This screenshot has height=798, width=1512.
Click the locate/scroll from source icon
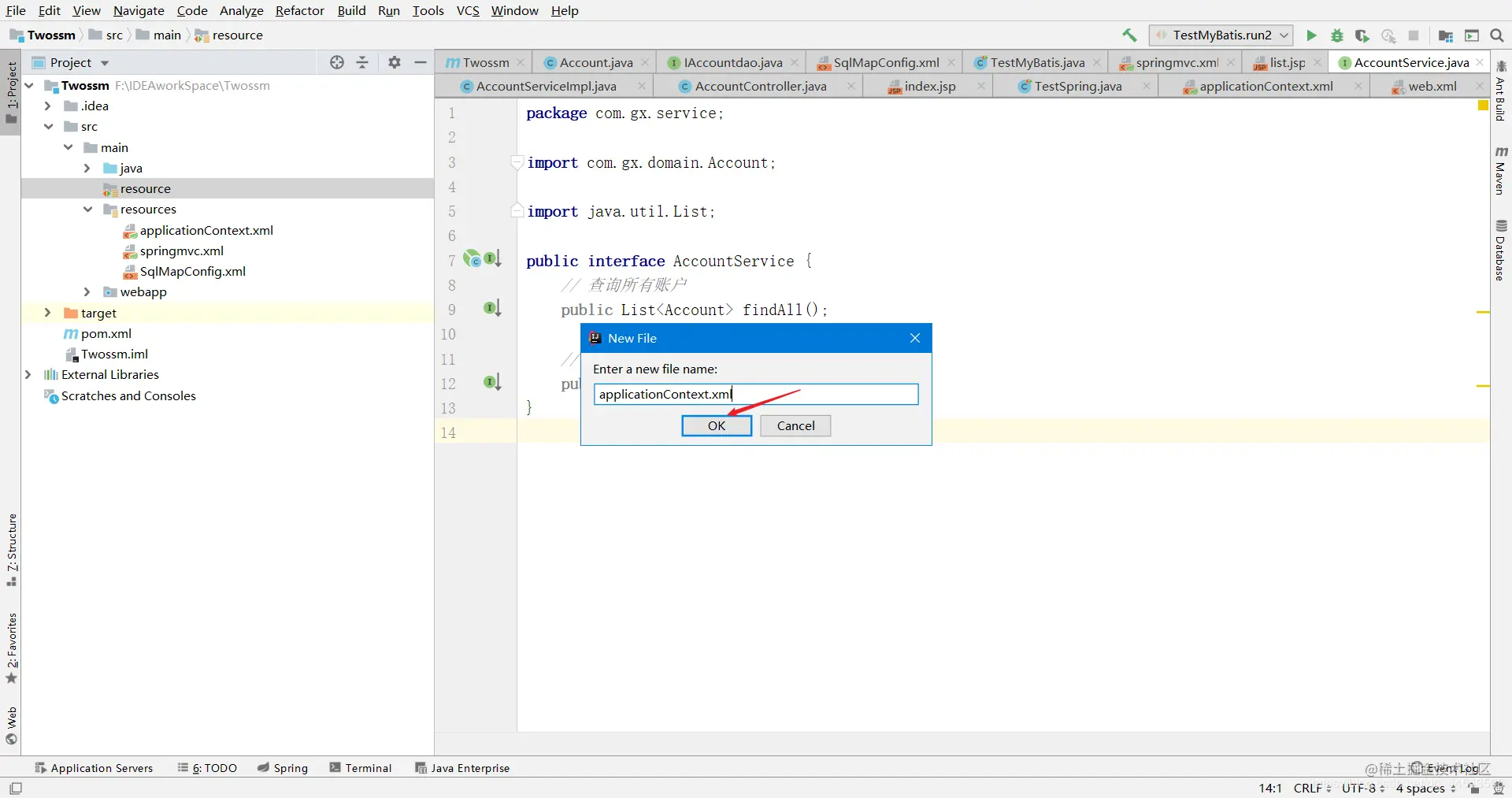pos(337,62)
